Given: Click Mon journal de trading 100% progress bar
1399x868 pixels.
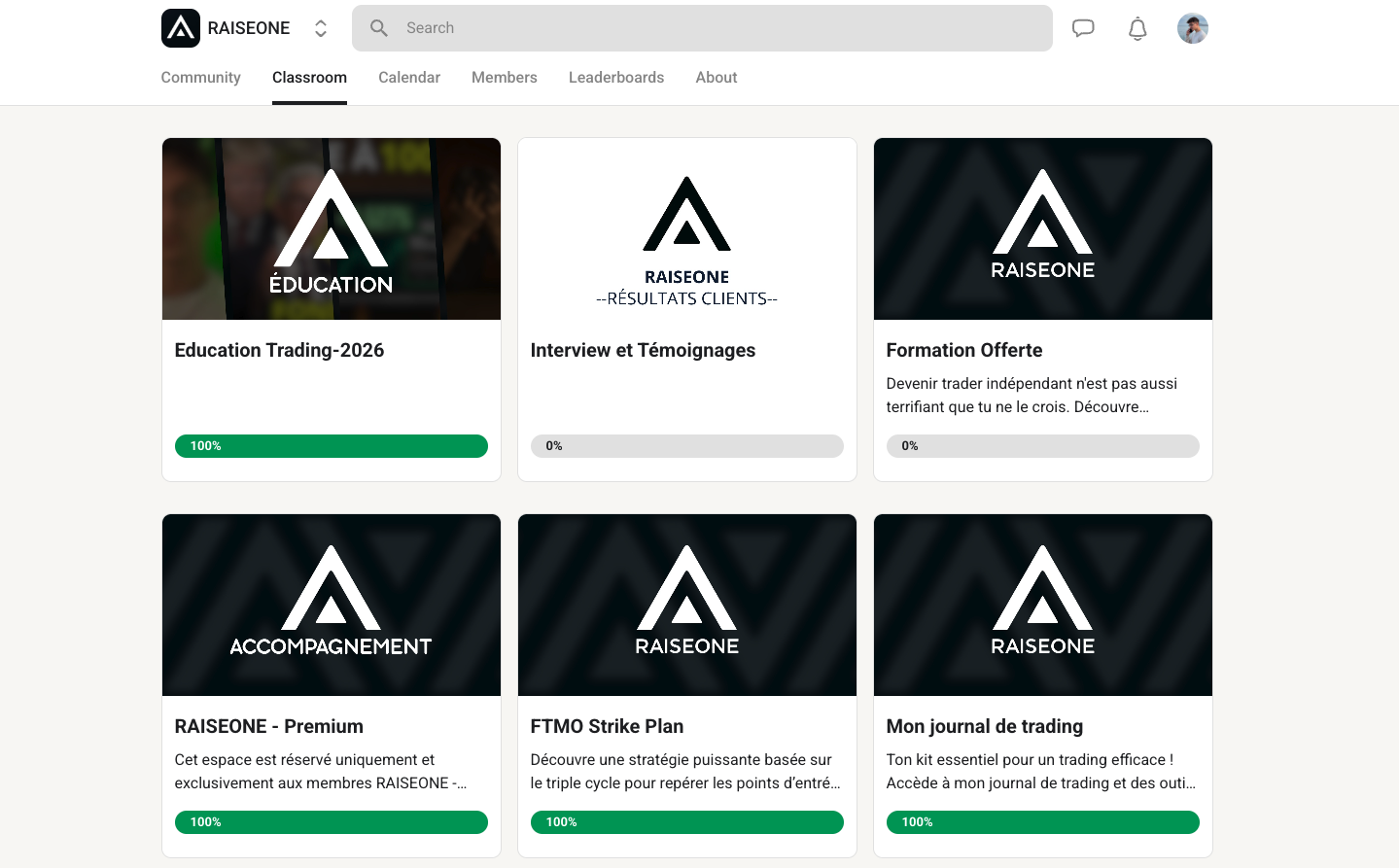Looking at the screenshot, I should [x=1043, y=822].
